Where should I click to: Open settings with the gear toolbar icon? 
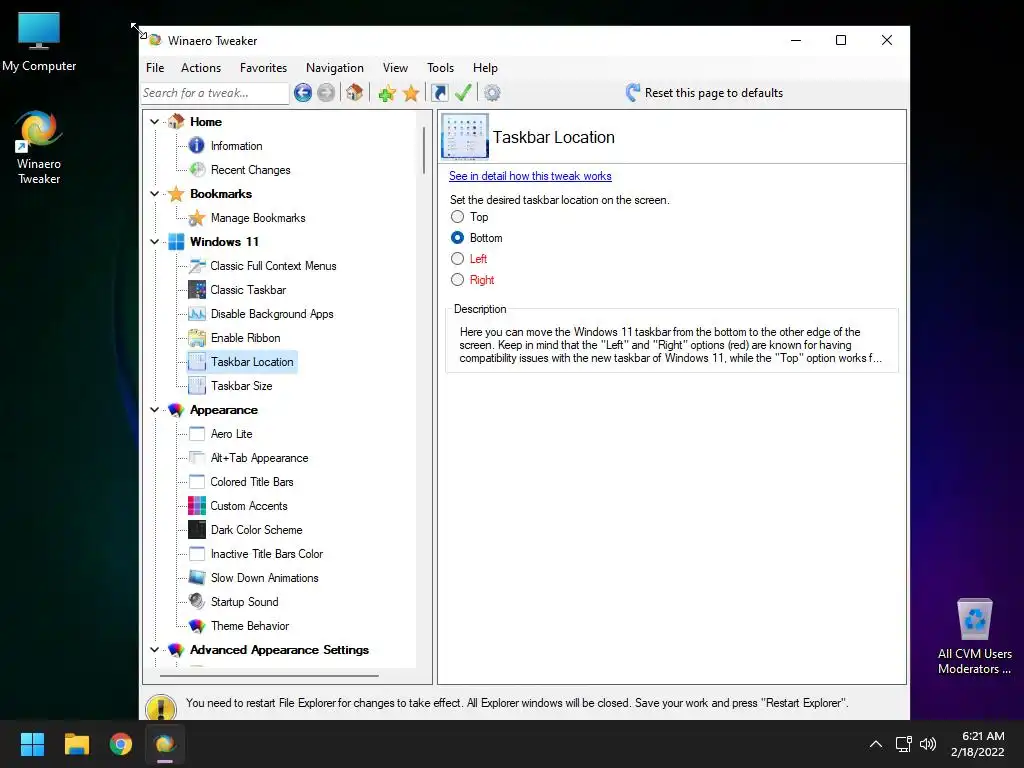click(x=492, y=93)
